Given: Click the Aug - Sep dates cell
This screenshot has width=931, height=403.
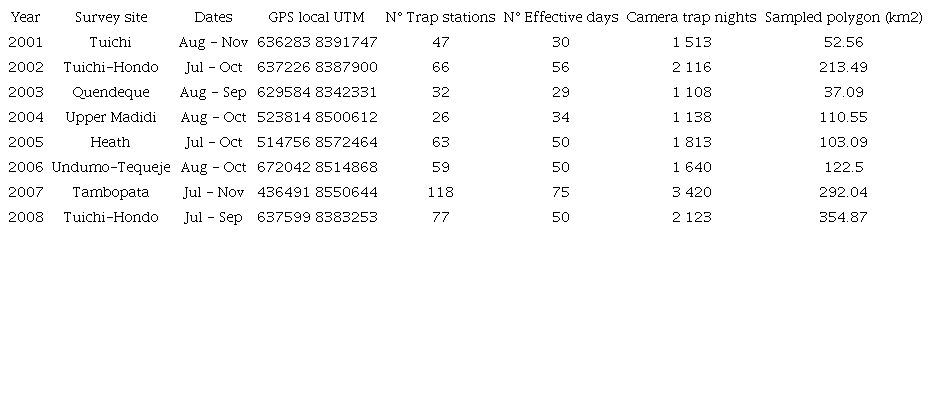Looking at the screenshot, I should [x=213, y=92].
